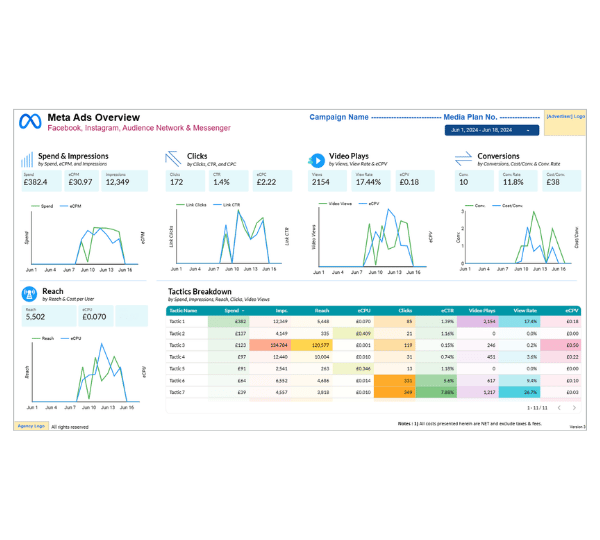Click the Meta infinity logo
The width and height of the screenshot is (600, 540).
pyautogui.click(x=30, y=121)
